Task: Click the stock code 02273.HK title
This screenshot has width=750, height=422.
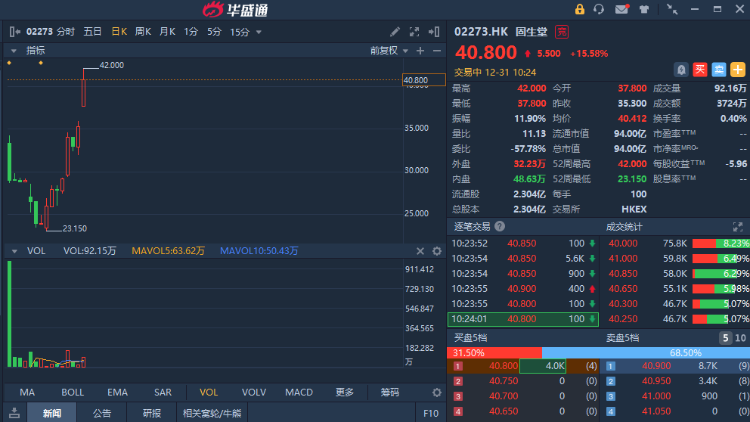Action: pyautogui.click(x=481, y=32)
